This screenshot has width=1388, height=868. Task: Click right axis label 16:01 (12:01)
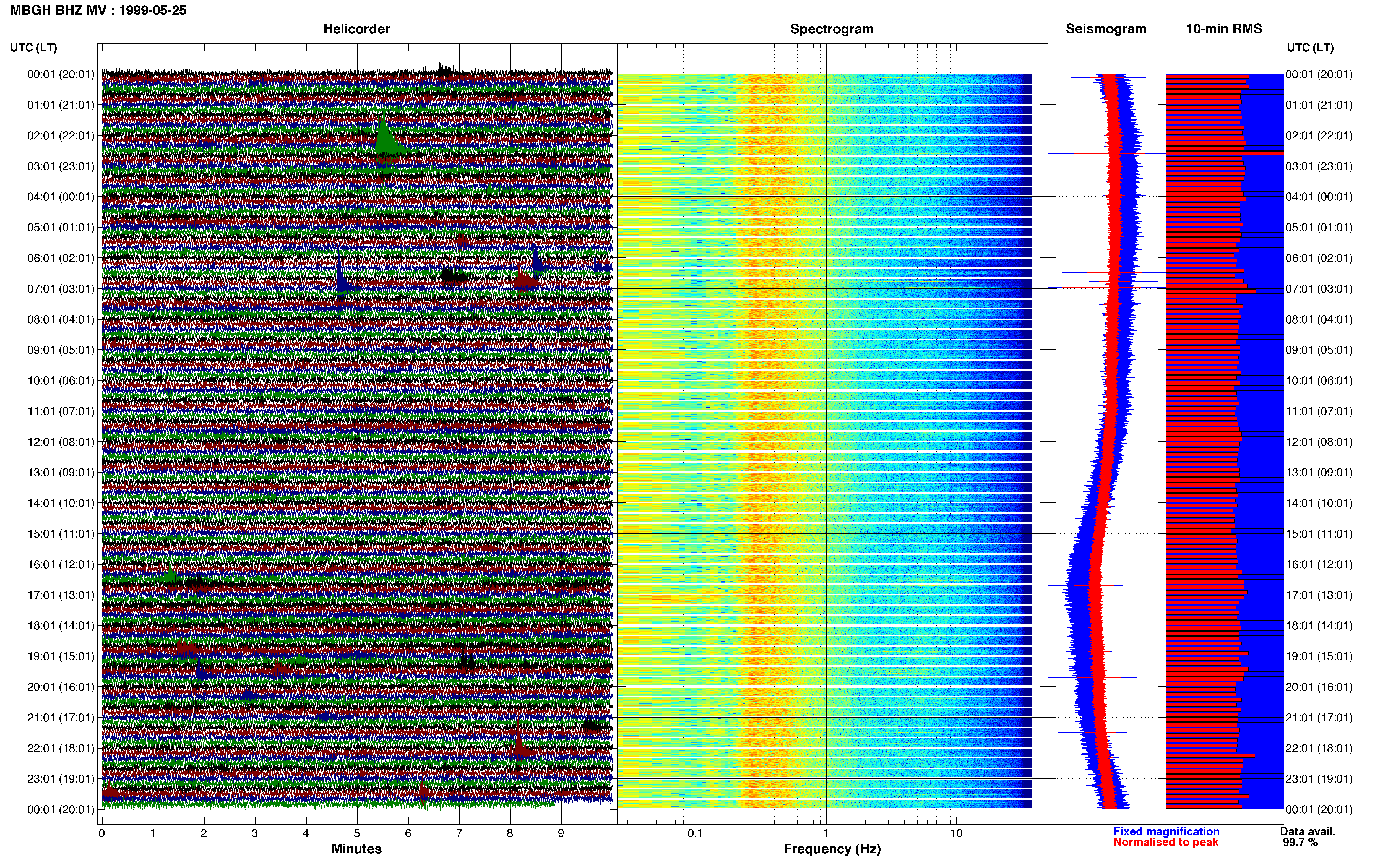(1319, 564)
